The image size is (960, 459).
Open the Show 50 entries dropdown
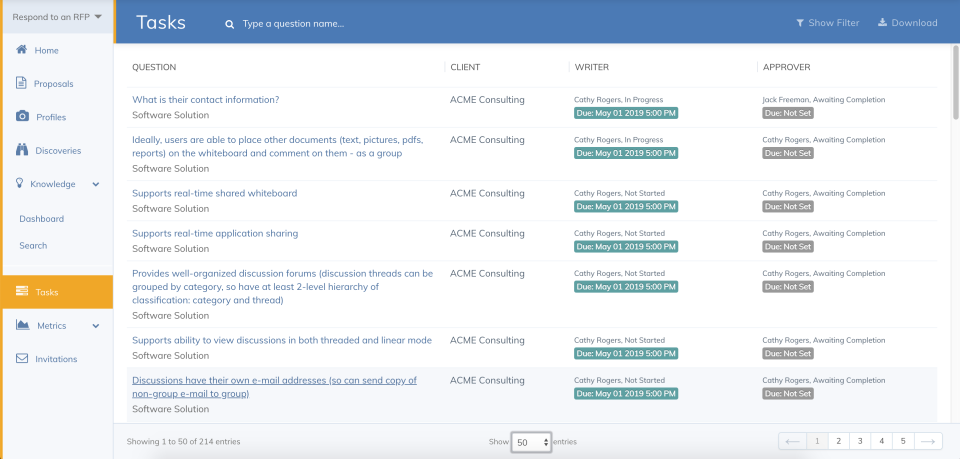tap(531, 442)
